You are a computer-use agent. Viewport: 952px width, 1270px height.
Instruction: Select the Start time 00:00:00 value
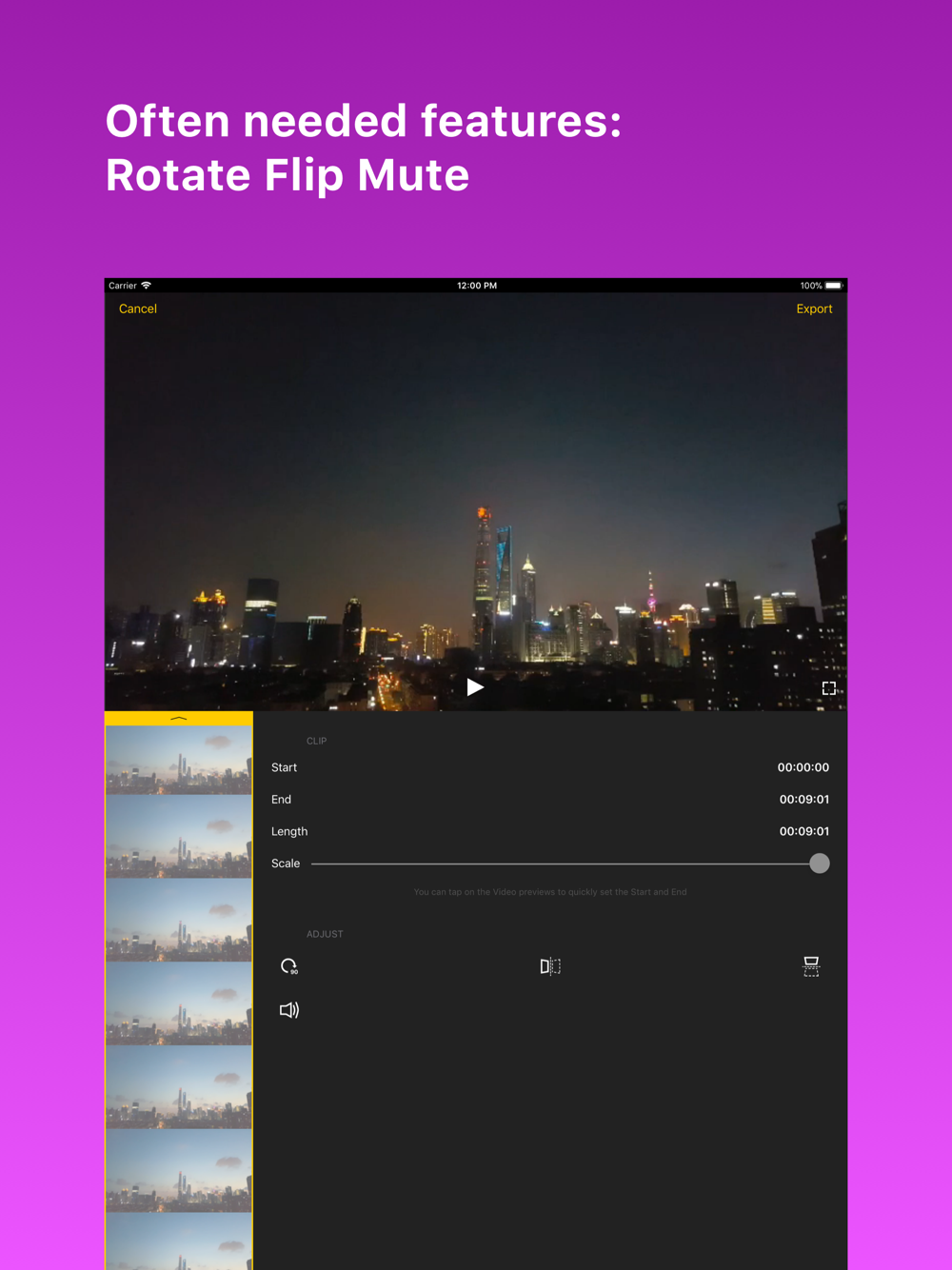tap(803, 767)
